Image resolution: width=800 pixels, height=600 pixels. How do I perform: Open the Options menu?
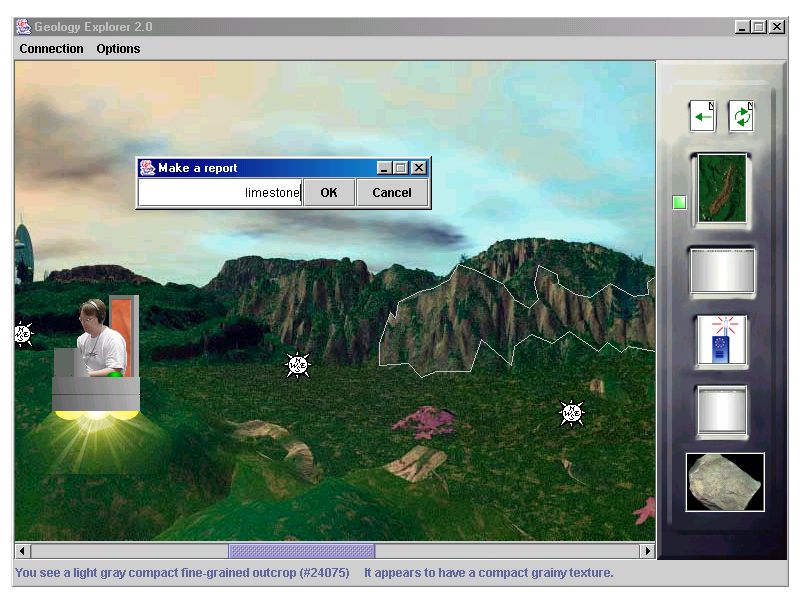click(x=118, y=48)
